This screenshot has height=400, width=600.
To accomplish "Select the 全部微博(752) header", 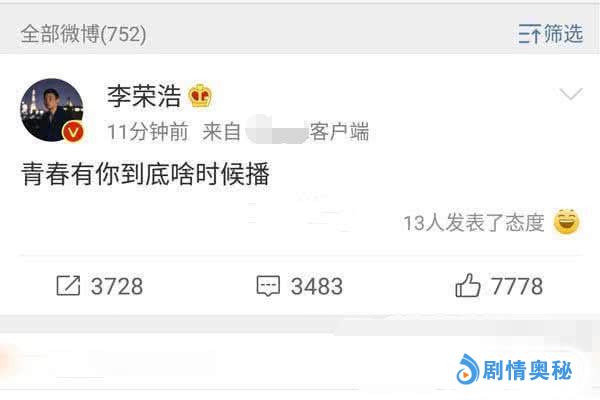I will [83, 34].
